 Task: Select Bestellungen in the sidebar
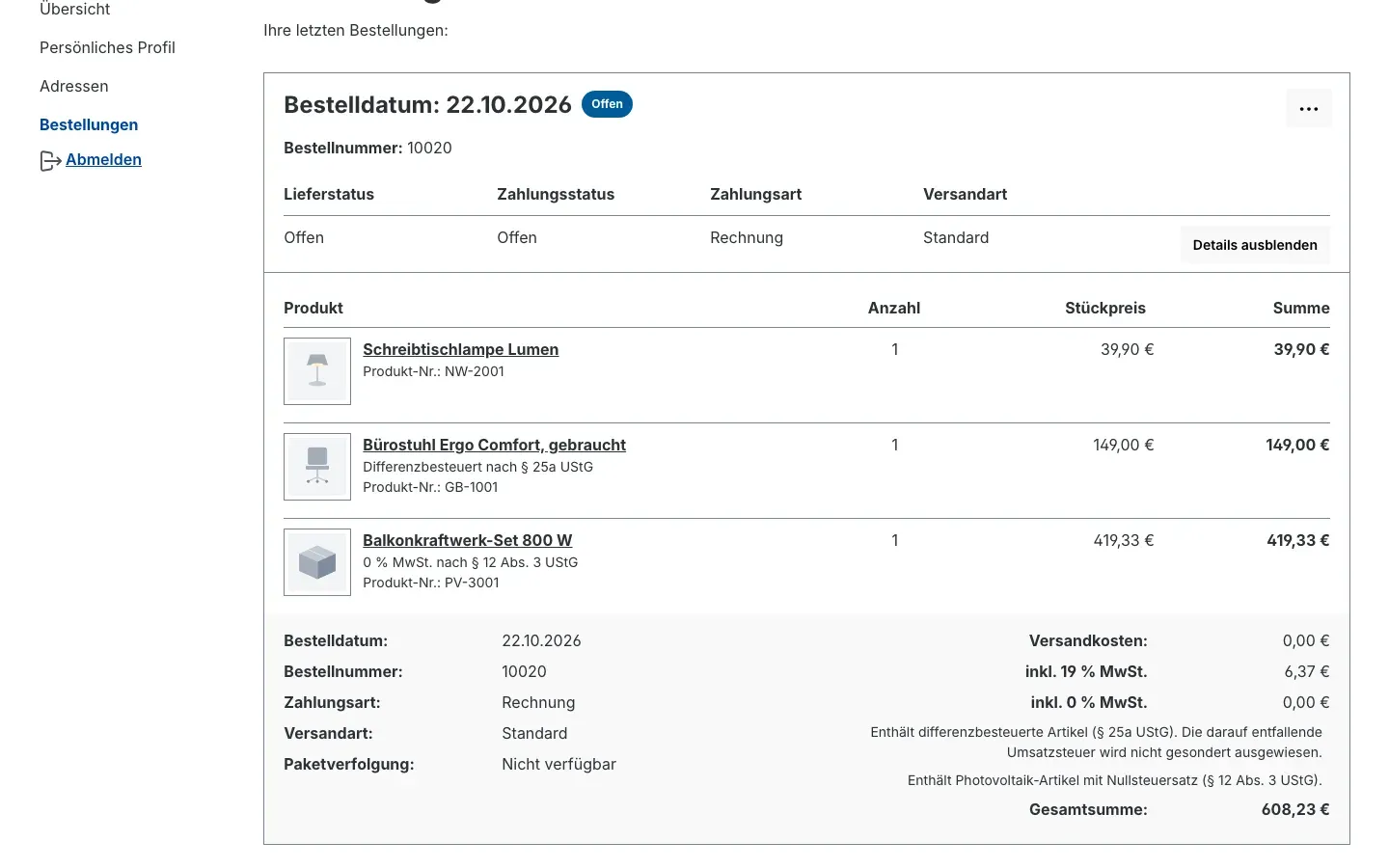tap(89, 124)
